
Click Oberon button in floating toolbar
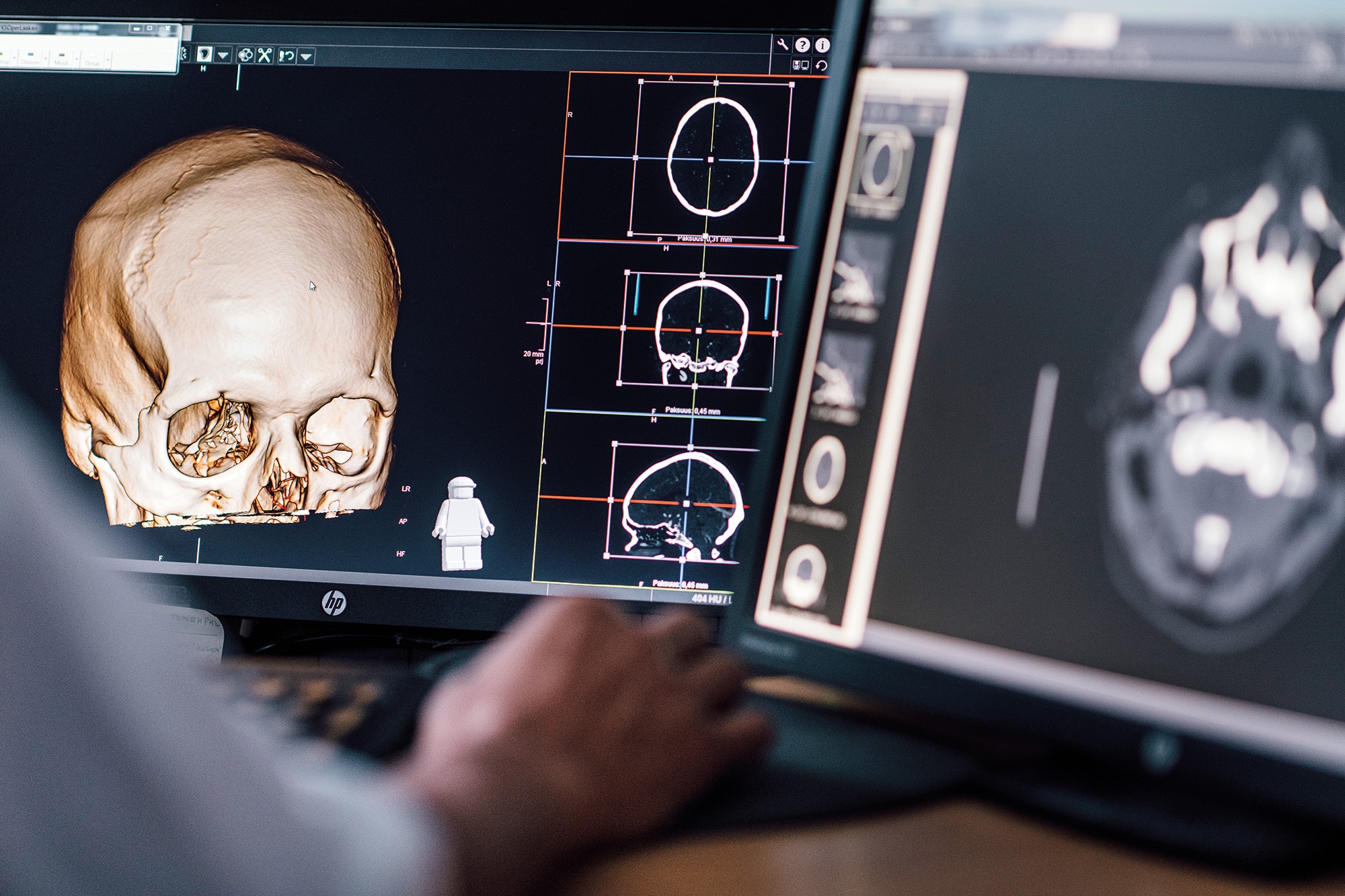[x=30, y=57]
